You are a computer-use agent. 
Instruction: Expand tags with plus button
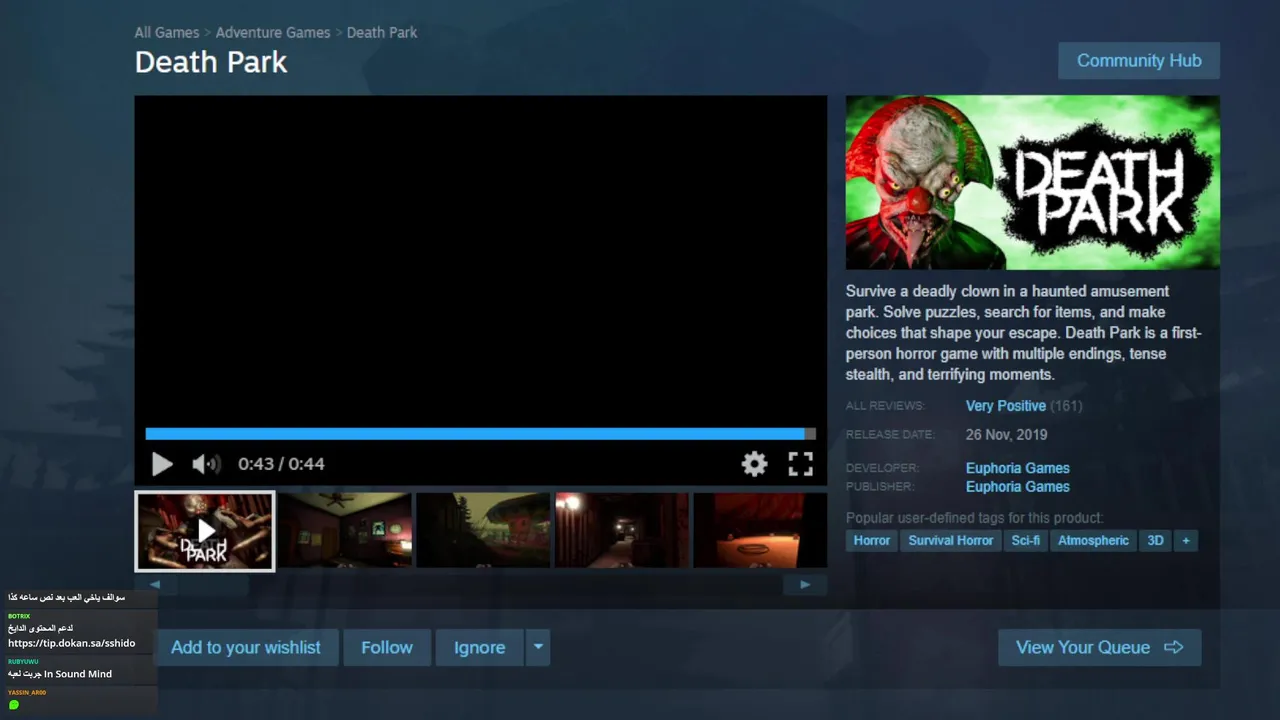tap(1186, 540)
